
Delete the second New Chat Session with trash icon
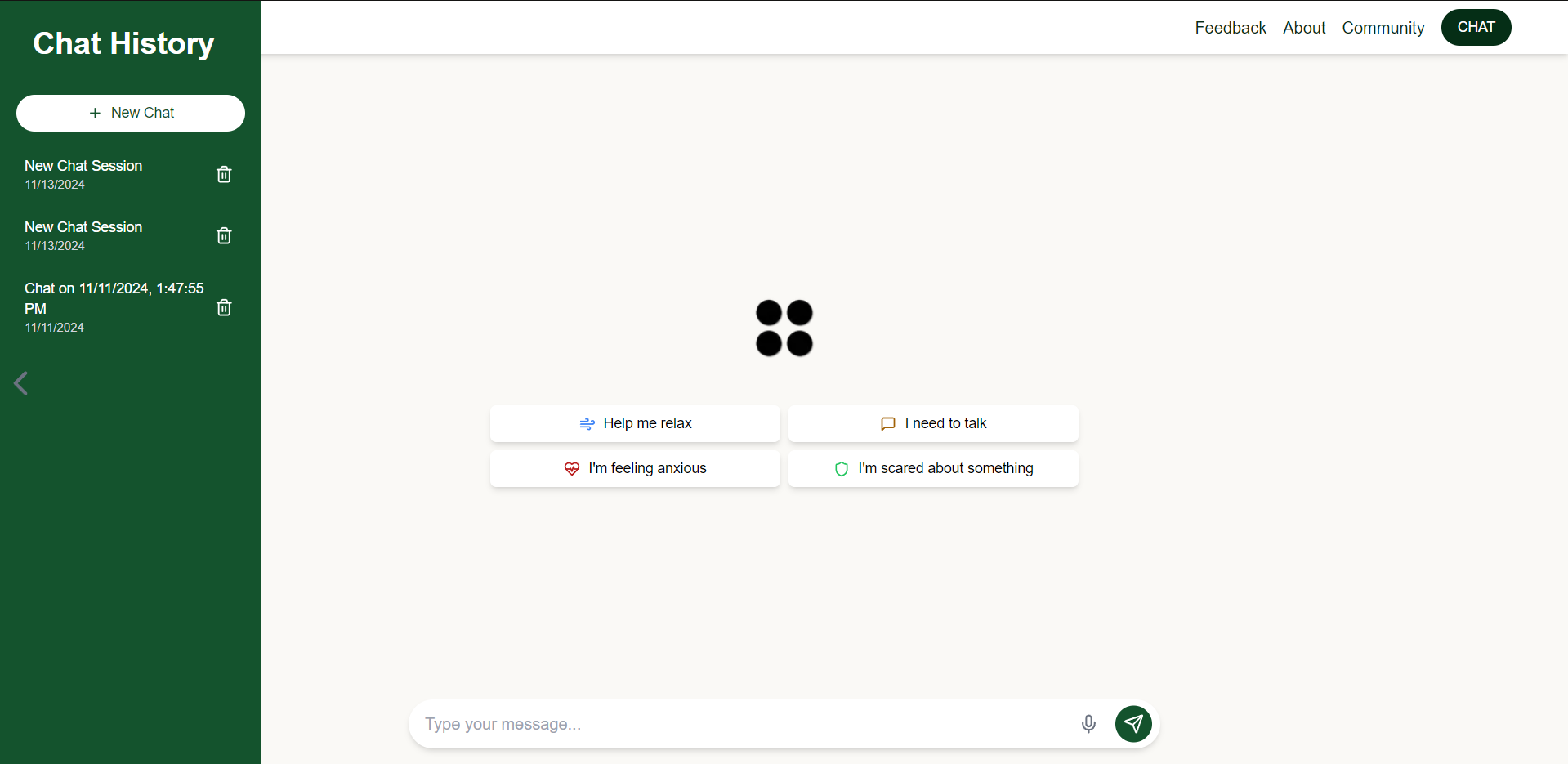click(x=223, y=235)
